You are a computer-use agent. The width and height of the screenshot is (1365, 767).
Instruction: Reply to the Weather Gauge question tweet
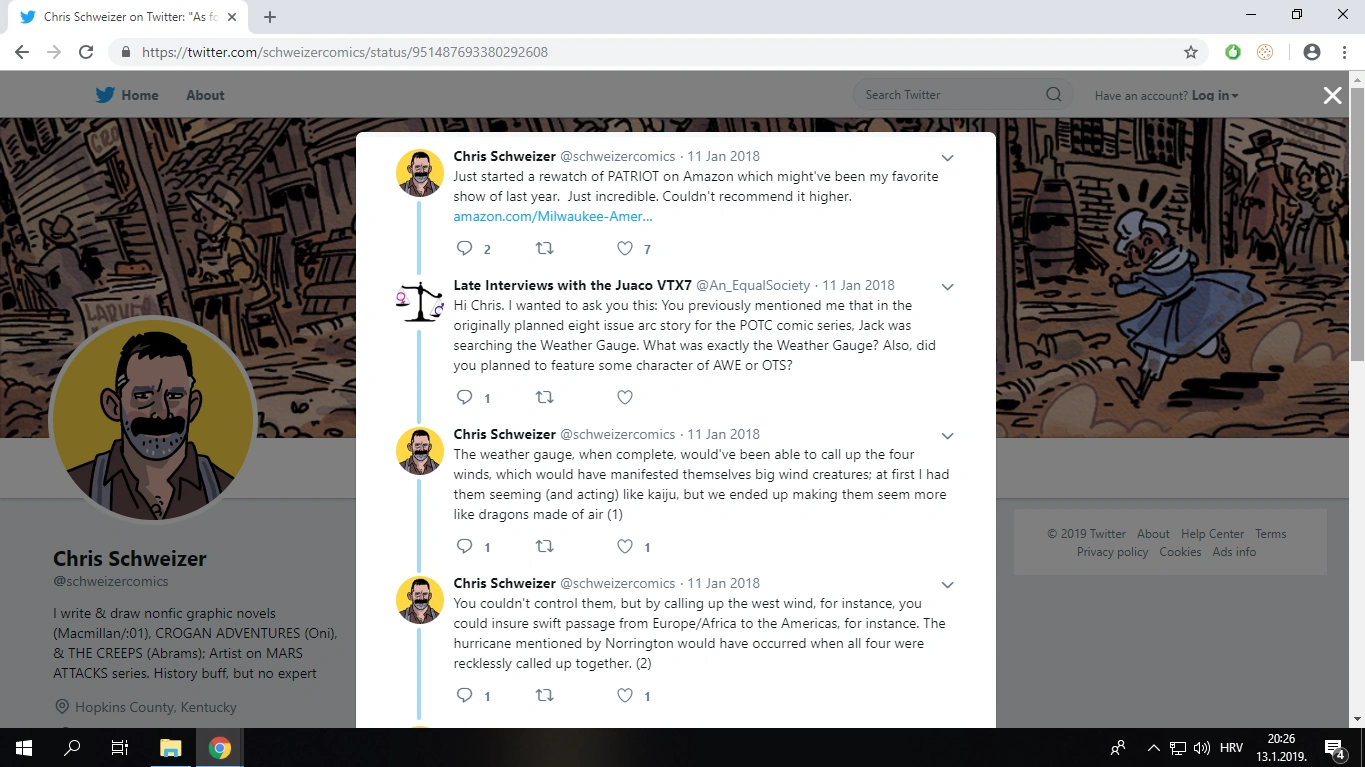tap(464, 397)
